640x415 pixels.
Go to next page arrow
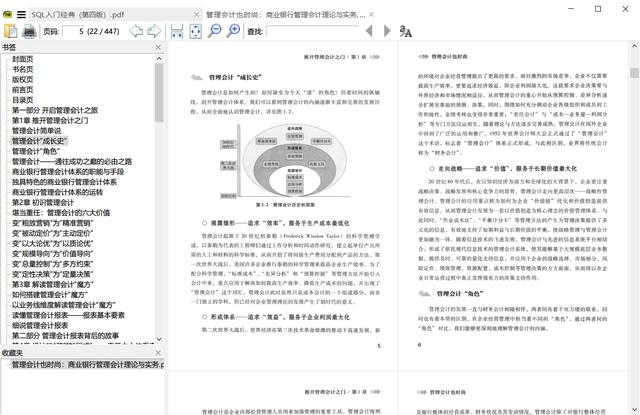click(x=154, y=31)
